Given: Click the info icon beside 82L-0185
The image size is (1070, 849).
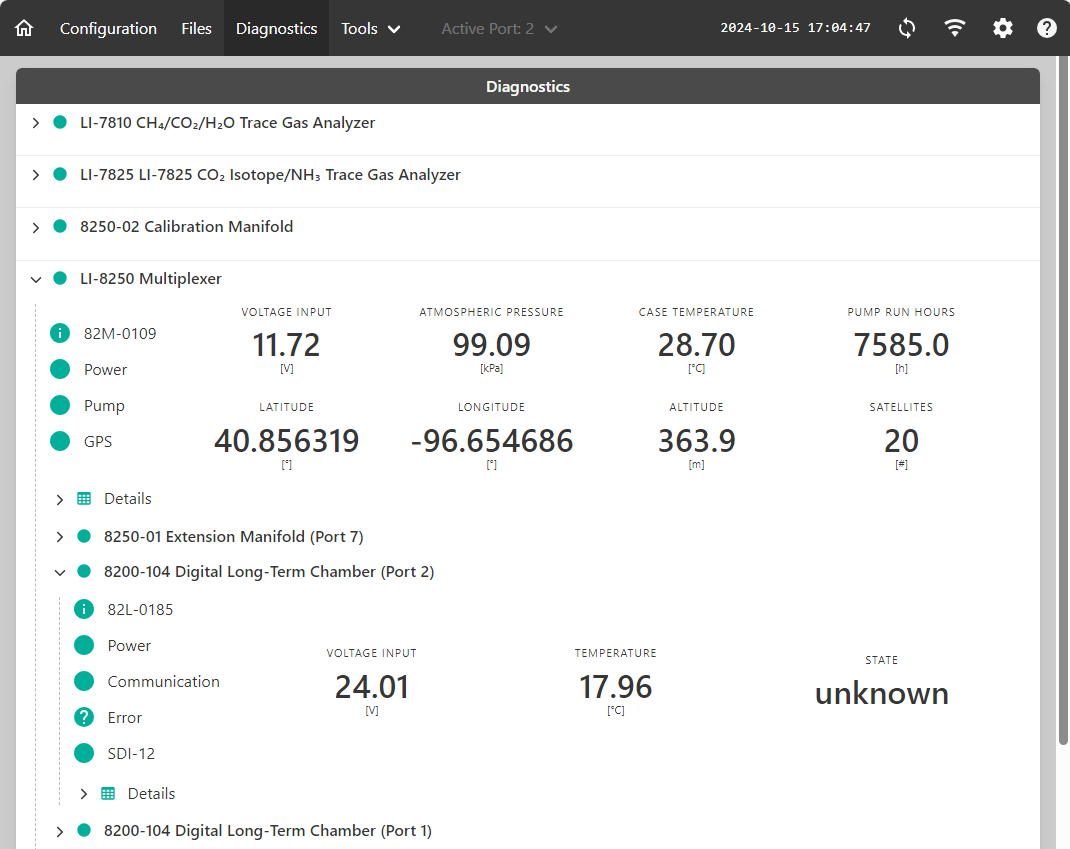Looking at the screenshot, I should coord(84,609).
